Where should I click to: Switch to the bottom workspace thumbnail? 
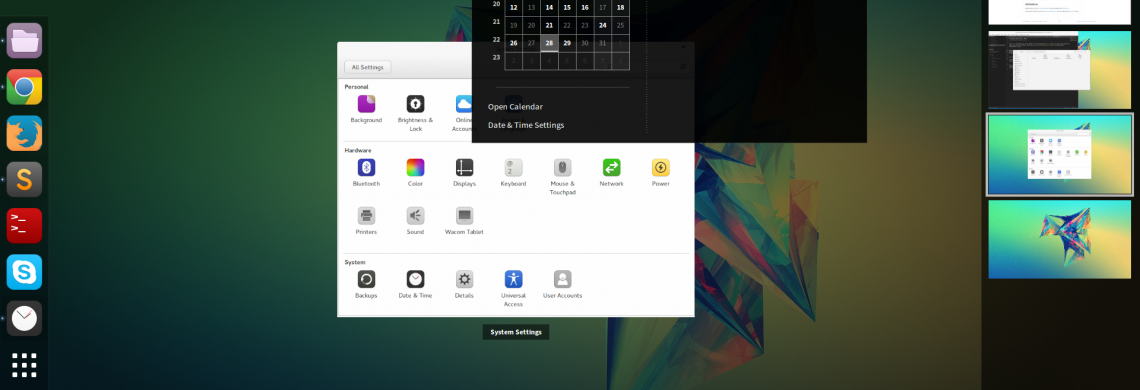click(1059, 239)
